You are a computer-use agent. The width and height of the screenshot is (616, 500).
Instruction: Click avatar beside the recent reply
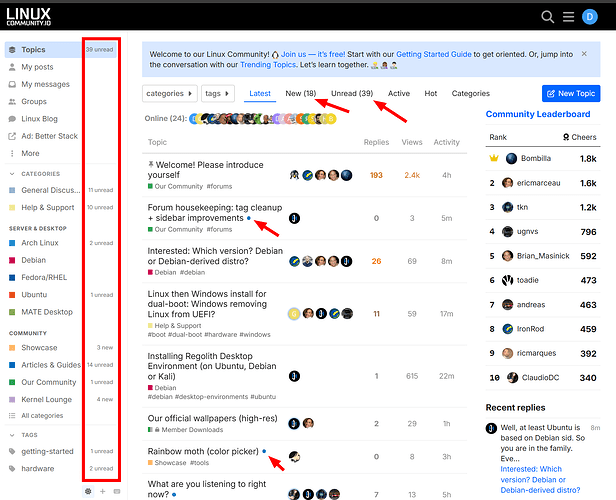click(491, 428)
